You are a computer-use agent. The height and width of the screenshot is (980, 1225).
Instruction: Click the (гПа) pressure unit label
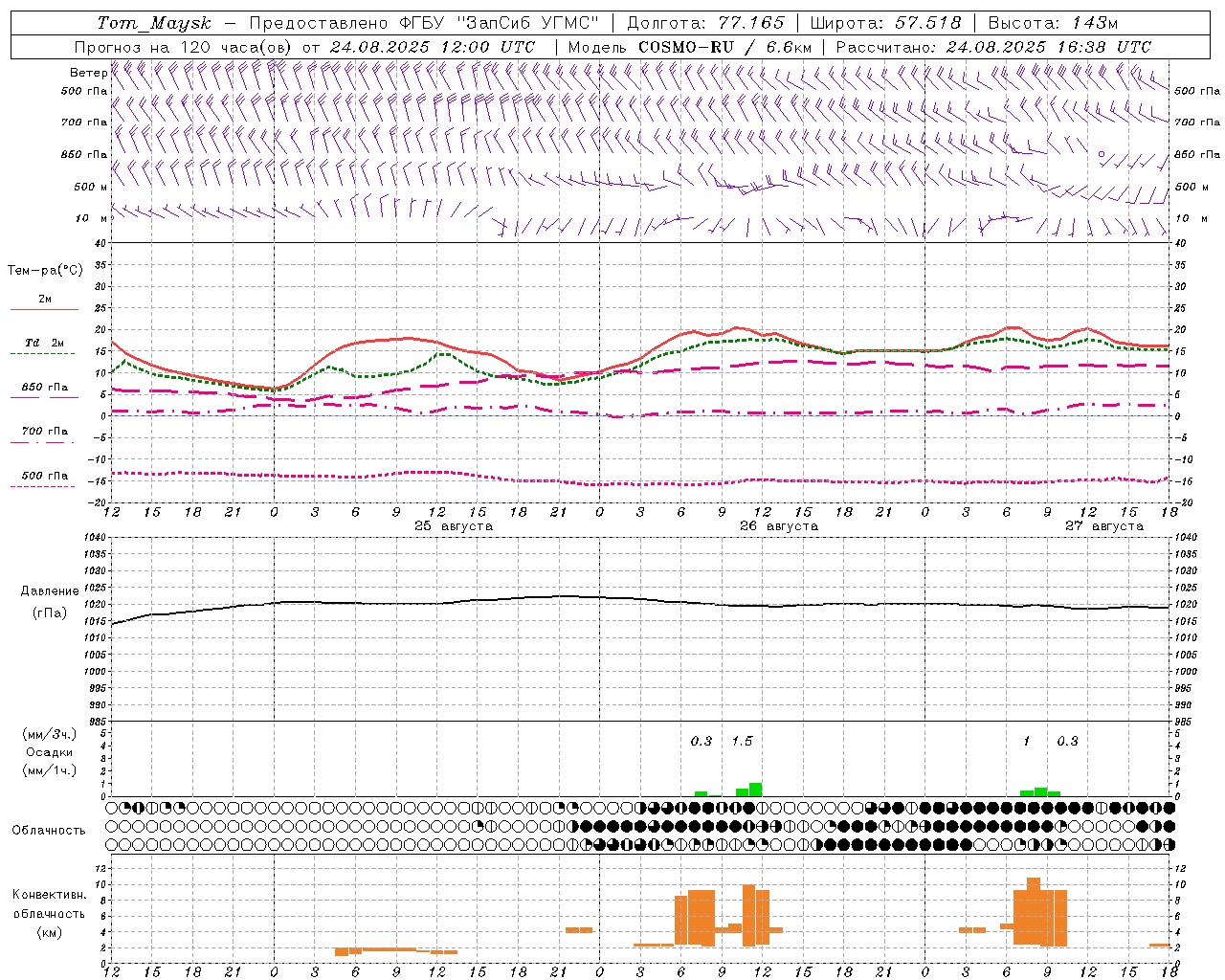point(50,613)
